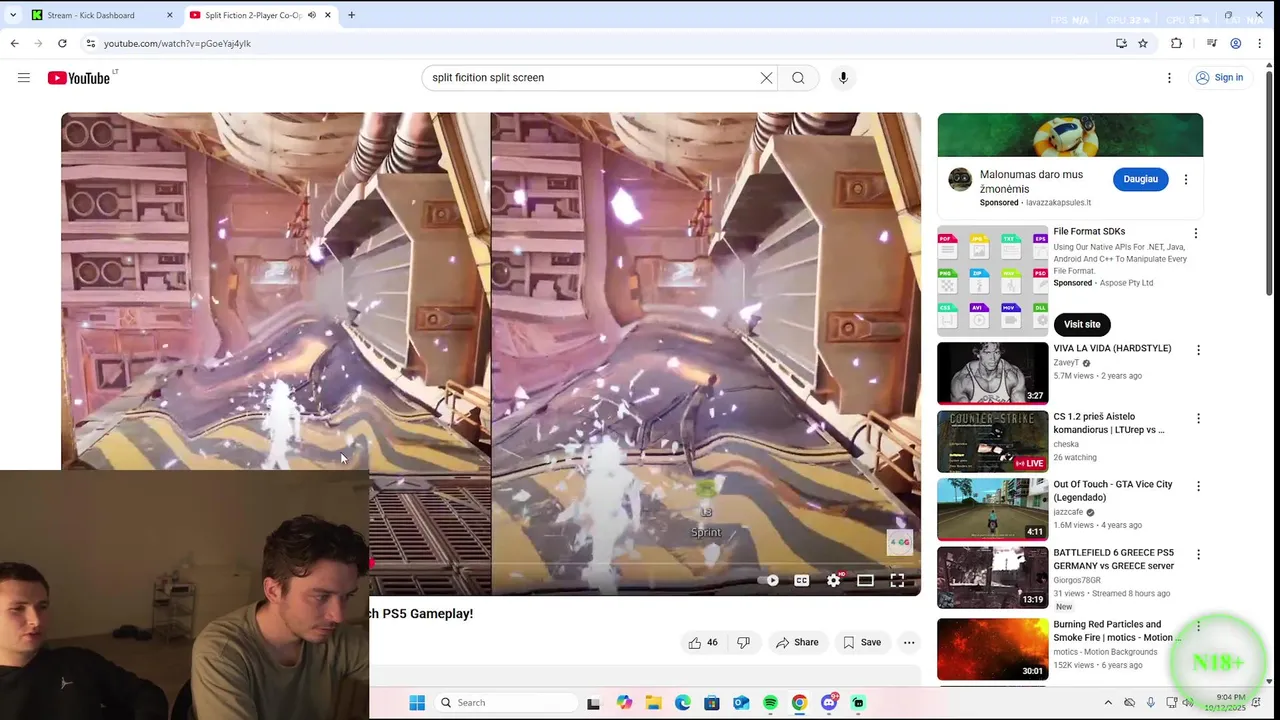The width and height of the screenshot is (1280, 720).
Task: Clear the search query with X
Action: pos(766,78)
